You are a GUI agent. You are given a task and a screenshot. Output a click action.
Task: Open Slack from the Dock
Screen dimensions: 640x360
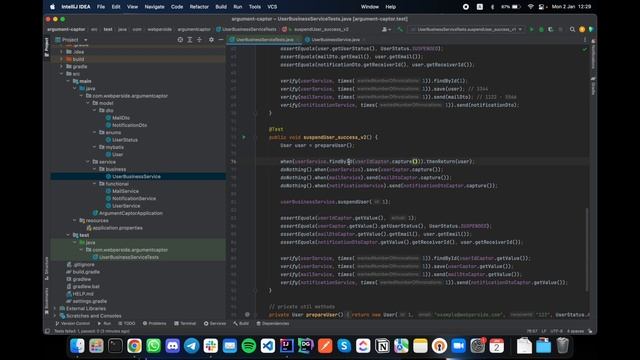click(211, 346)
